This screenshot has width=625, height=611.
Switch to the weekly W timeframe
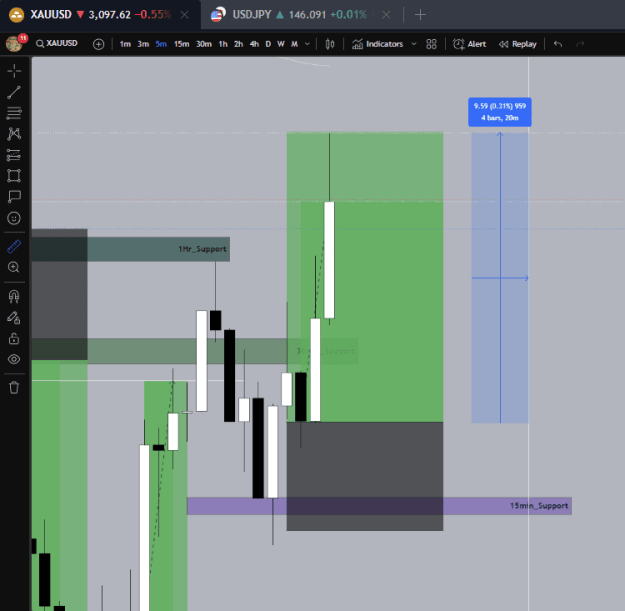point(281,44)
